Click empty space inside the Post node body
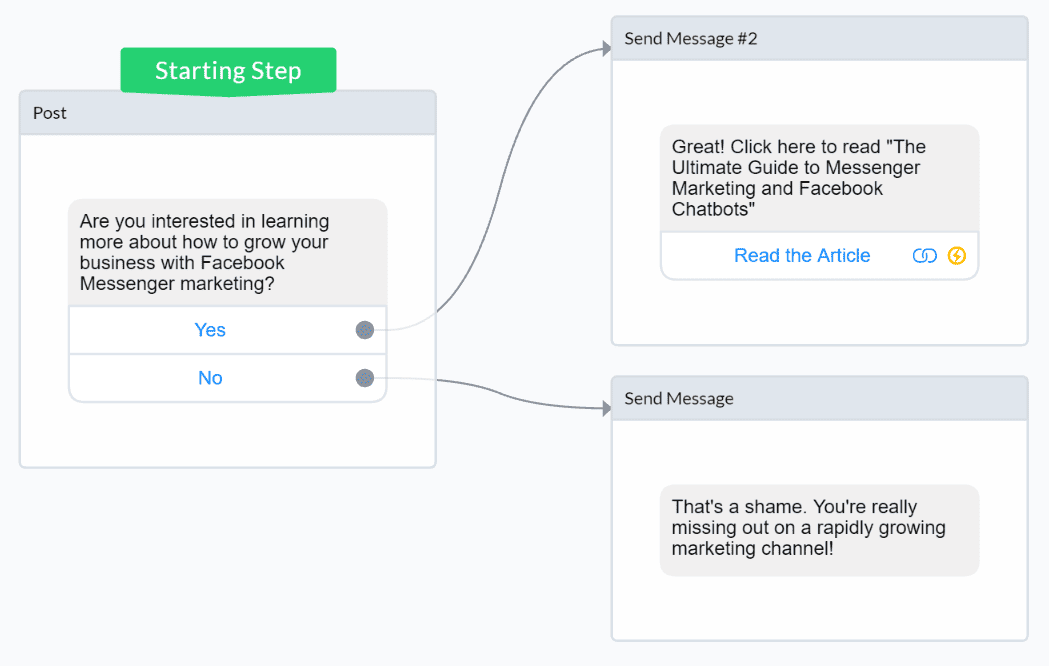This screenshot has height=666, width=1049. click(x=228, y=435)
